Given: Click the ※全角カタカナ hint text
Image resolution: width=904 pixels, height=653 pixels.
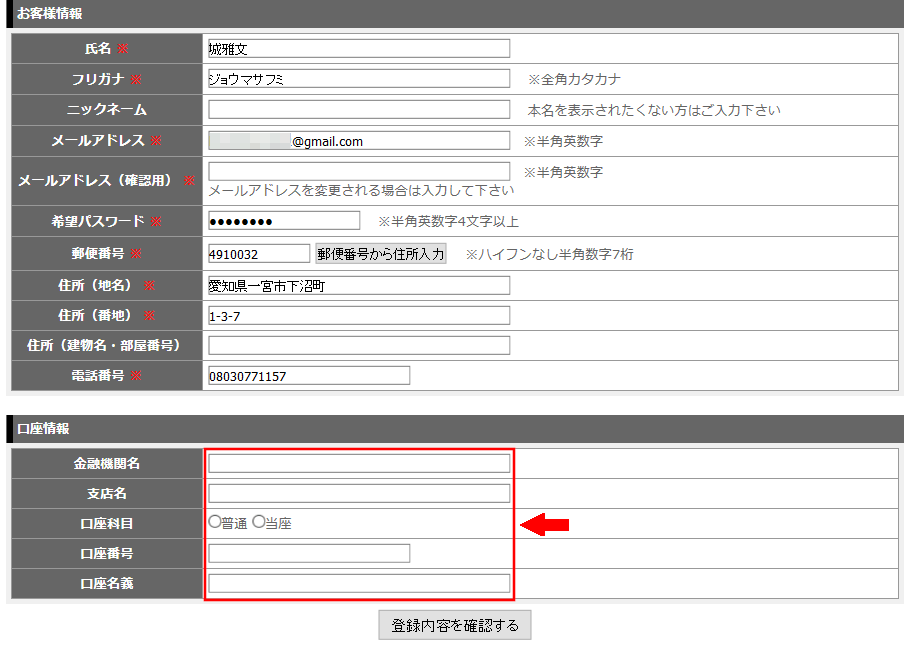Looking at the screenshot, I should click(574, 79).
